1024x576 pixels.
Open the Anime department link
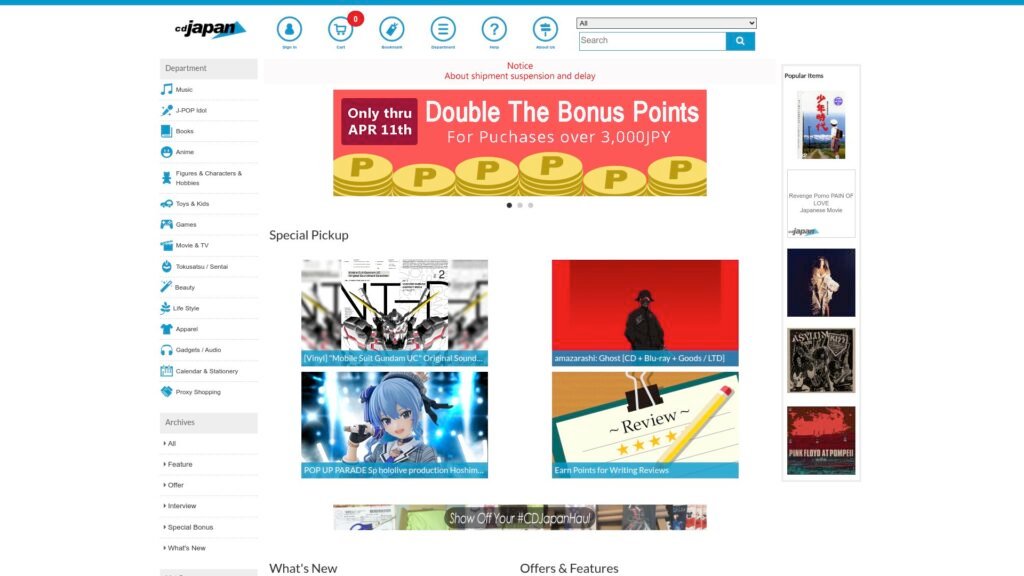(x=185, y=152)
